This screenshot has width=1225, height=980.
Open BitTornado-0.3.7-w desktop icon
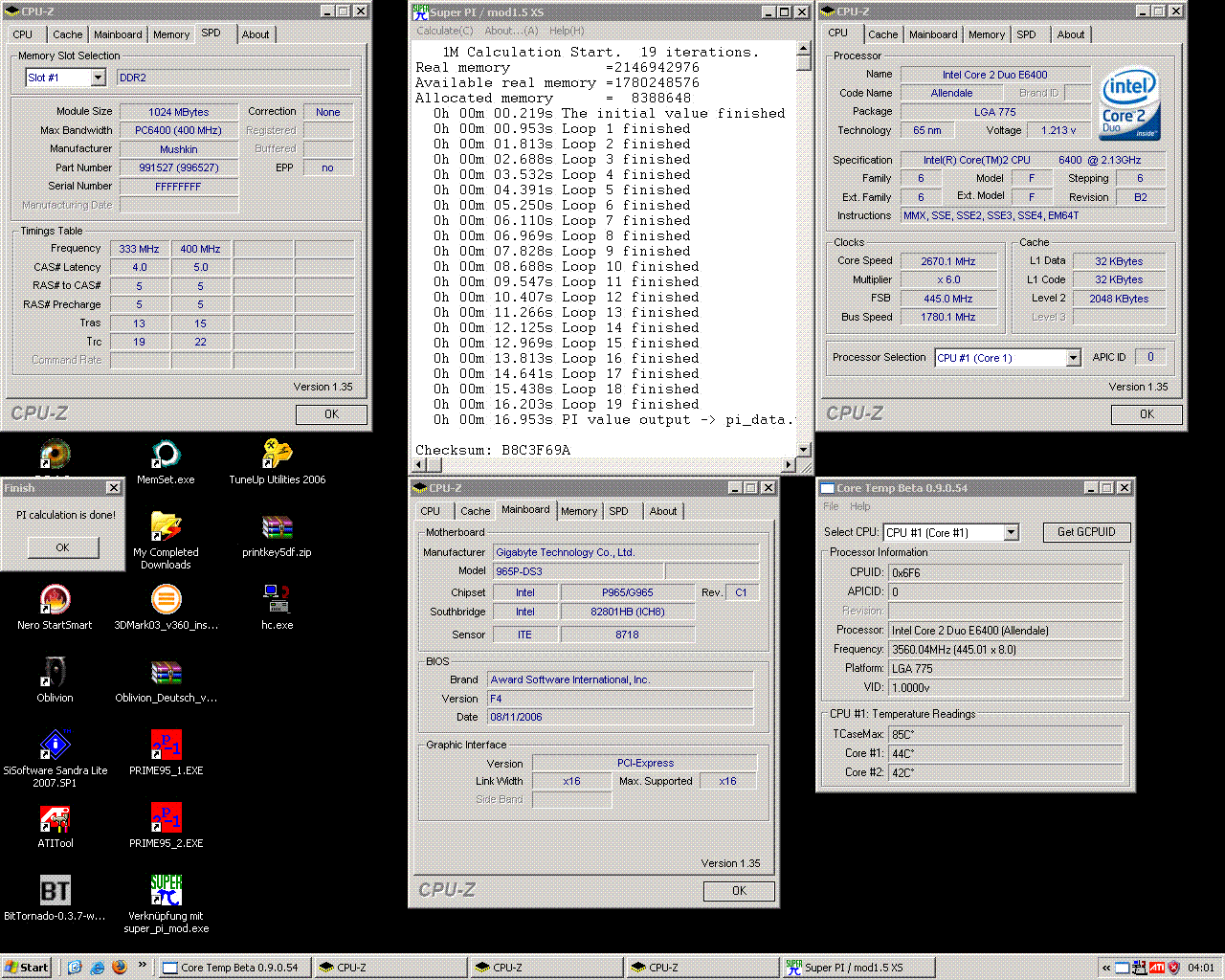[55, 899]
